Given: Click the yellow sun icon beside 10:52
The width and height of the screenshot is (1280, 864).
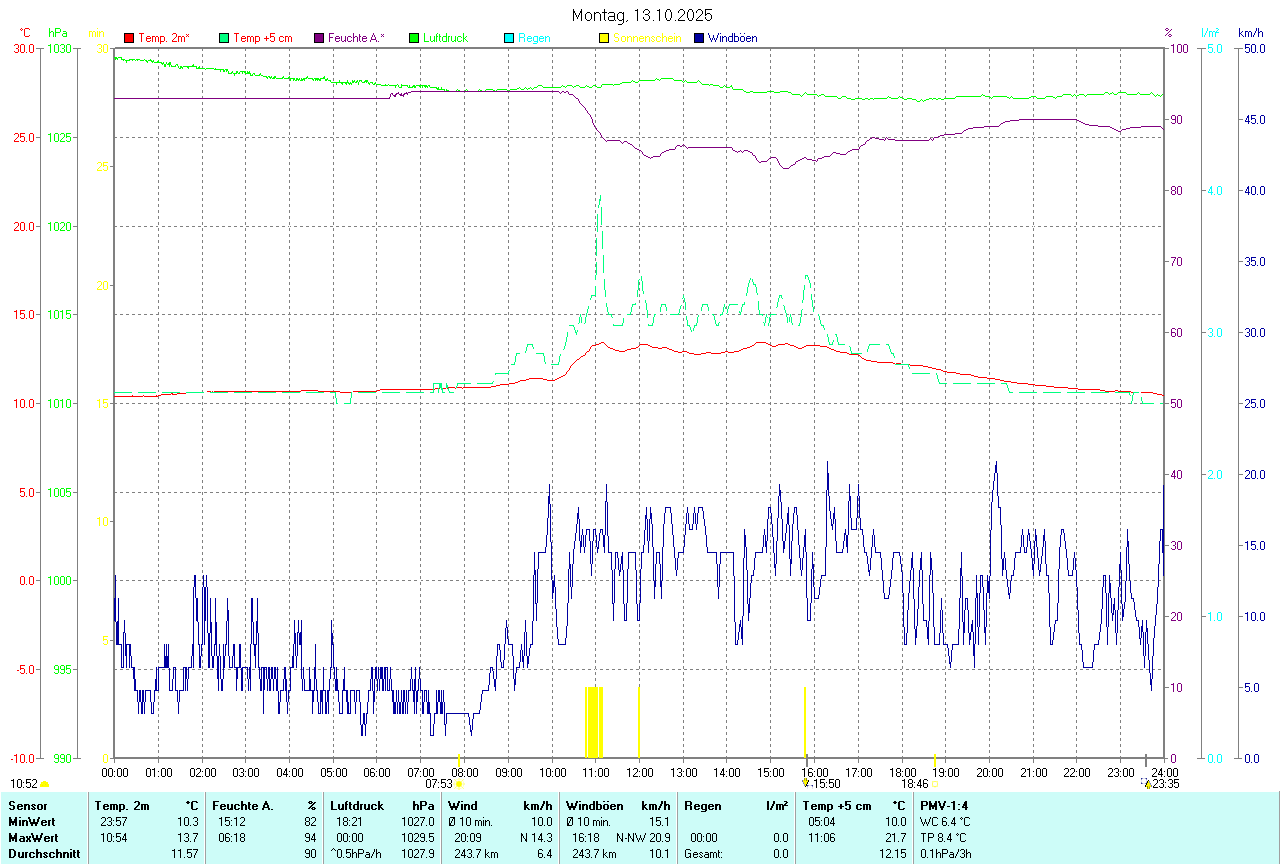Looking at the screenshot, I should [x=44, y=785].
